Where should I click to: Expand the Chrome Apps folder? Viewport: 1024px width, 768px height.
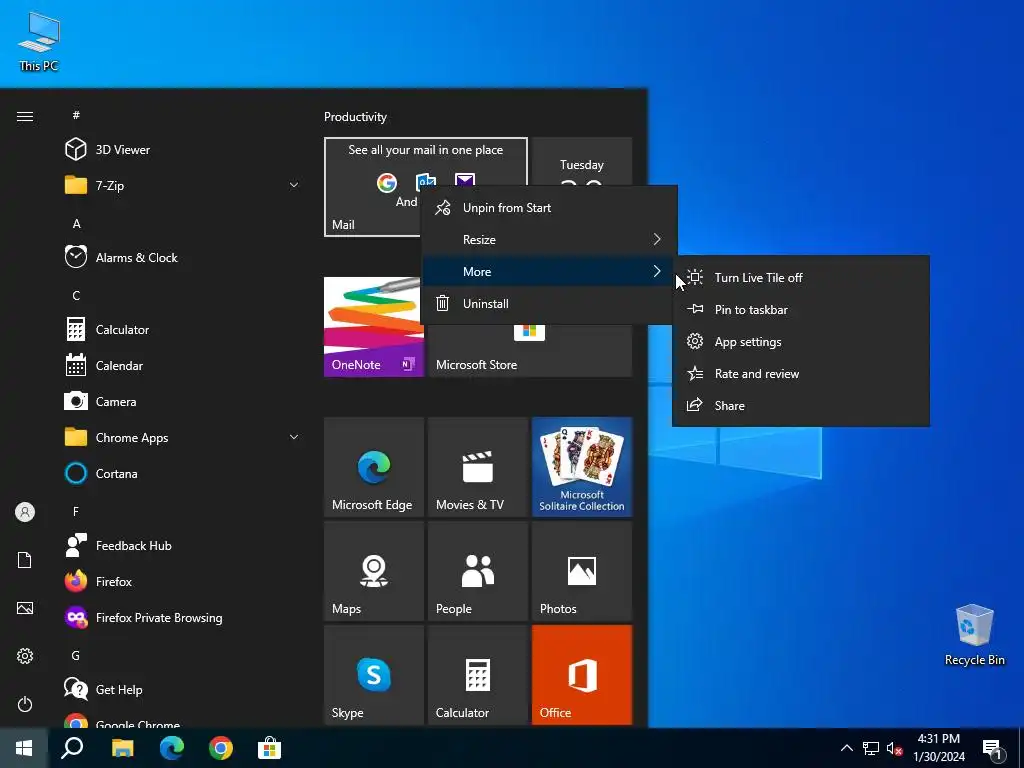point(182,437)
